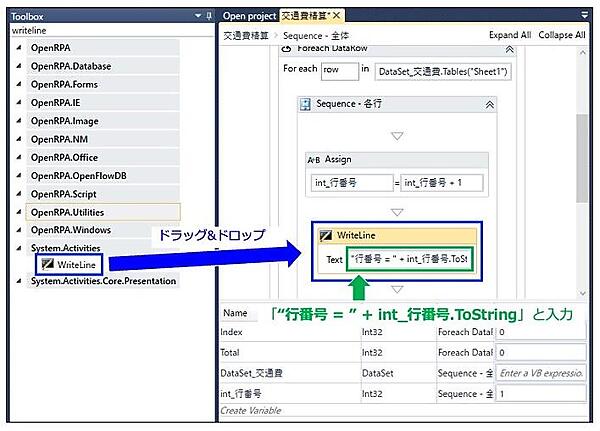
Task: Pin the Toolbox panel
Action: click(x=209, y=16)
